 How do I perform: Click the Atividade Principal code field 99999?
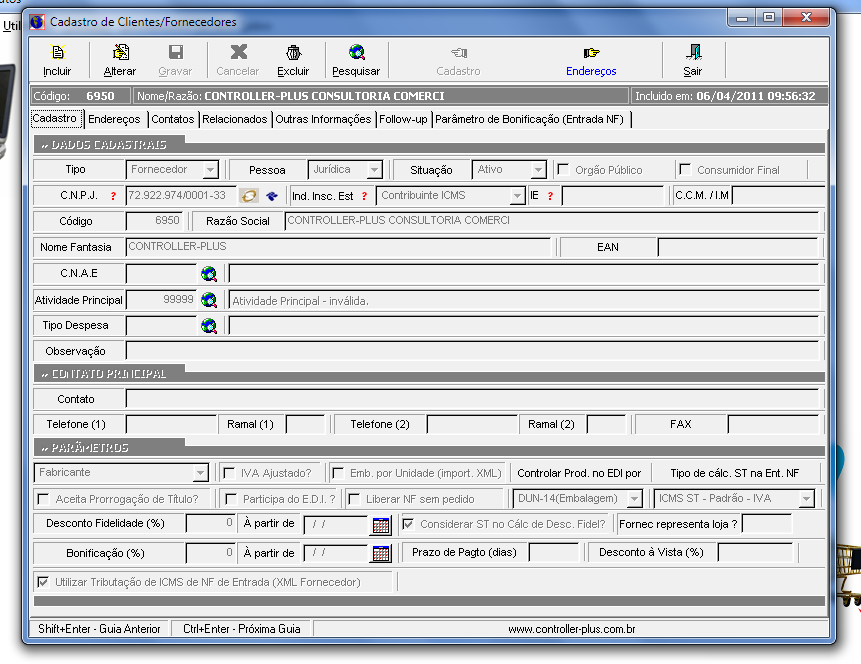click(x=161, y=300)
